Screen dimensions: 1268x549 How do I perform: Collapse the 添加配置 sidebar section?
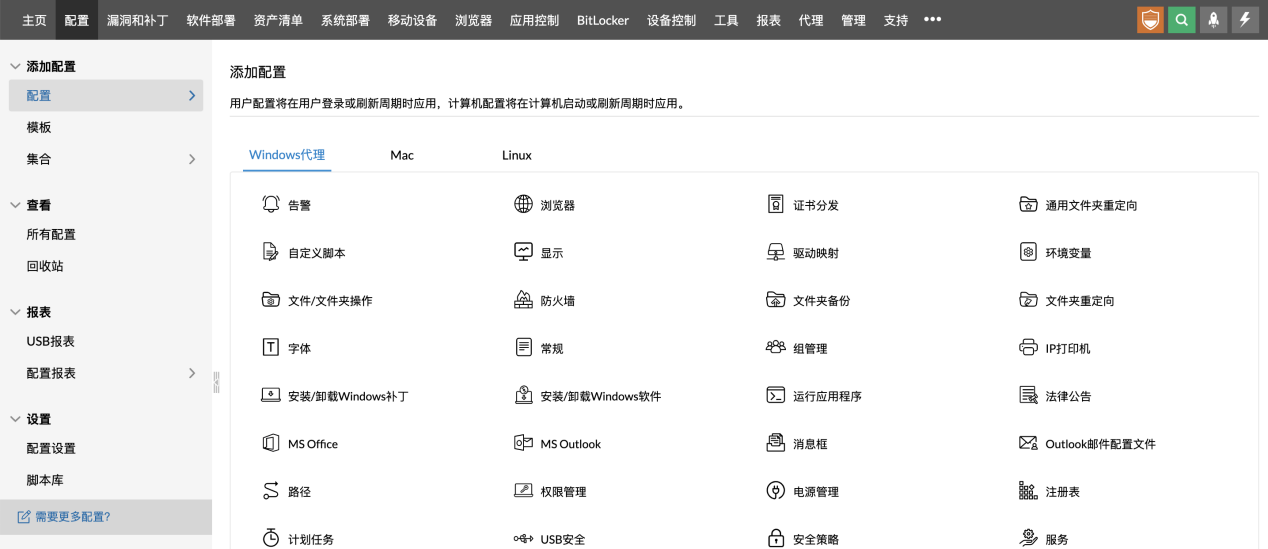(15, 67)
